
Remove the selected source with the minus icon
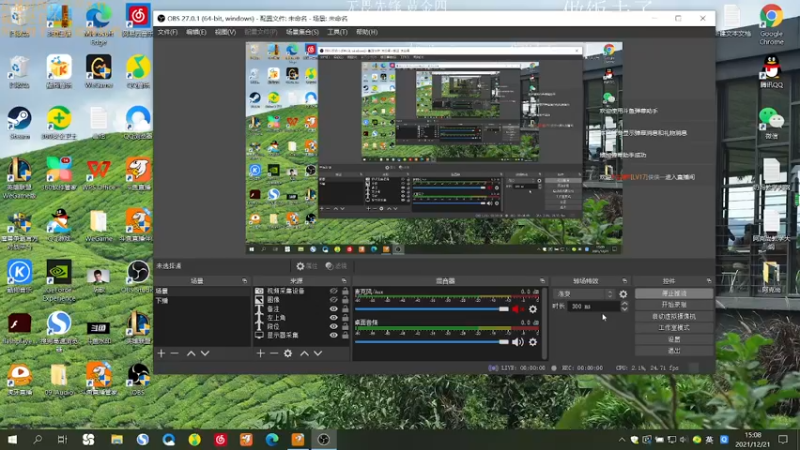[274, 353]
